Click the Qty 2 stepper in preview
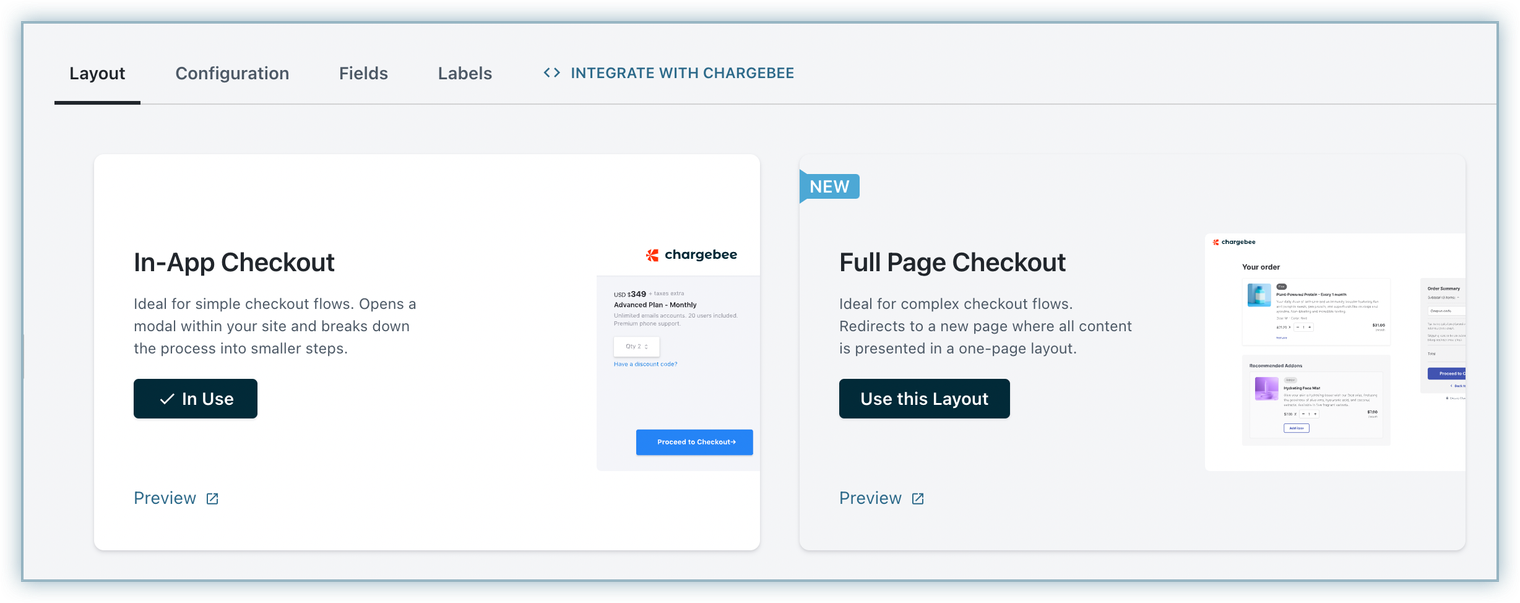Viewport: 1520px width, 603px height. 636,346
